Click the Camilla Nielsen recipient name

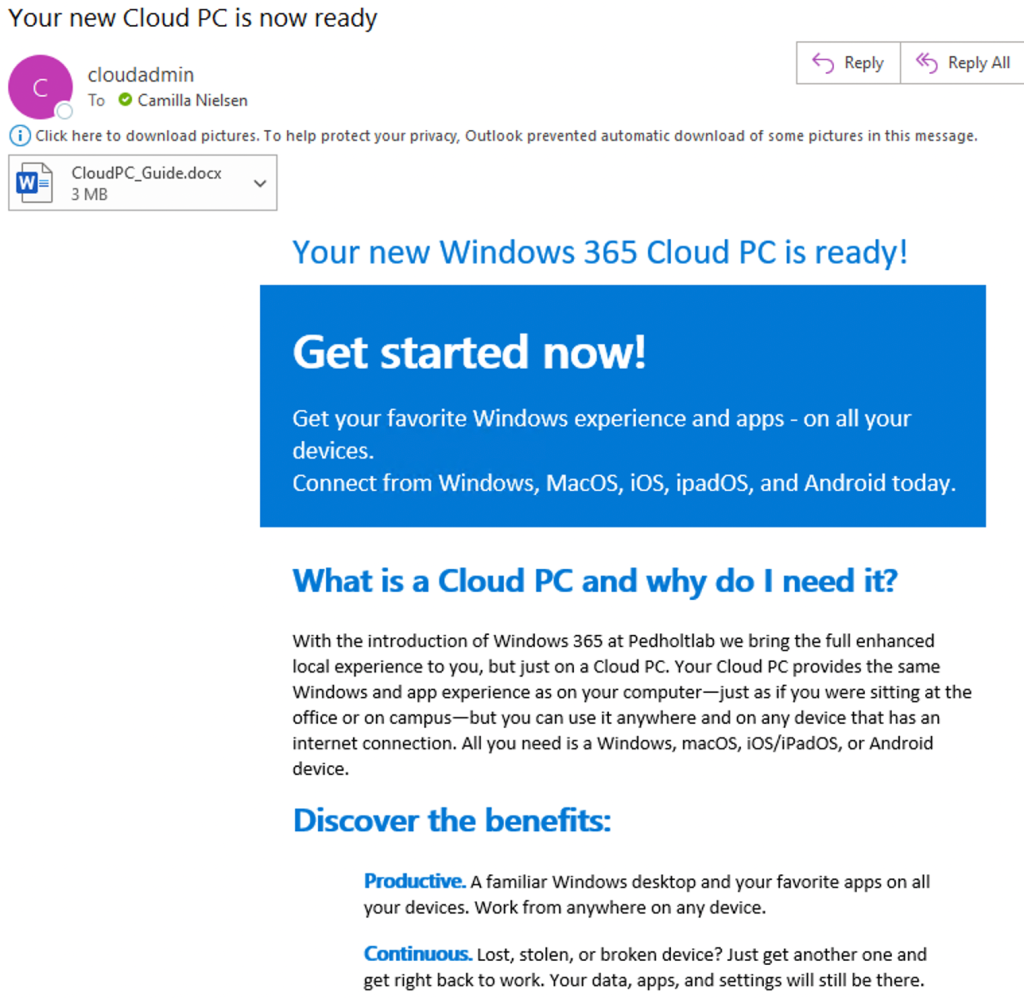click(193, 101)
